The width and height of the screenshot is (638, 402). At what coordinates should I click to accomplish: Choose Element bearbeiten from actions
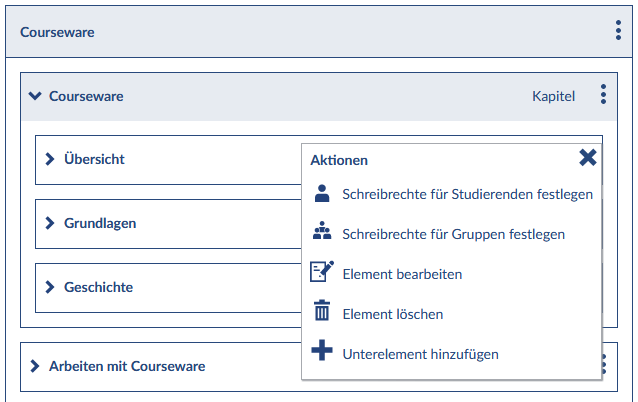402,273
